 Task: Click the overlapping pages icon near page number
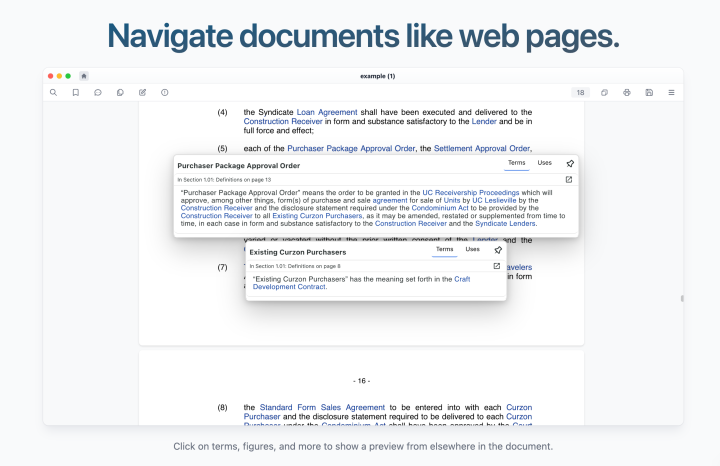tap(604, 92)
